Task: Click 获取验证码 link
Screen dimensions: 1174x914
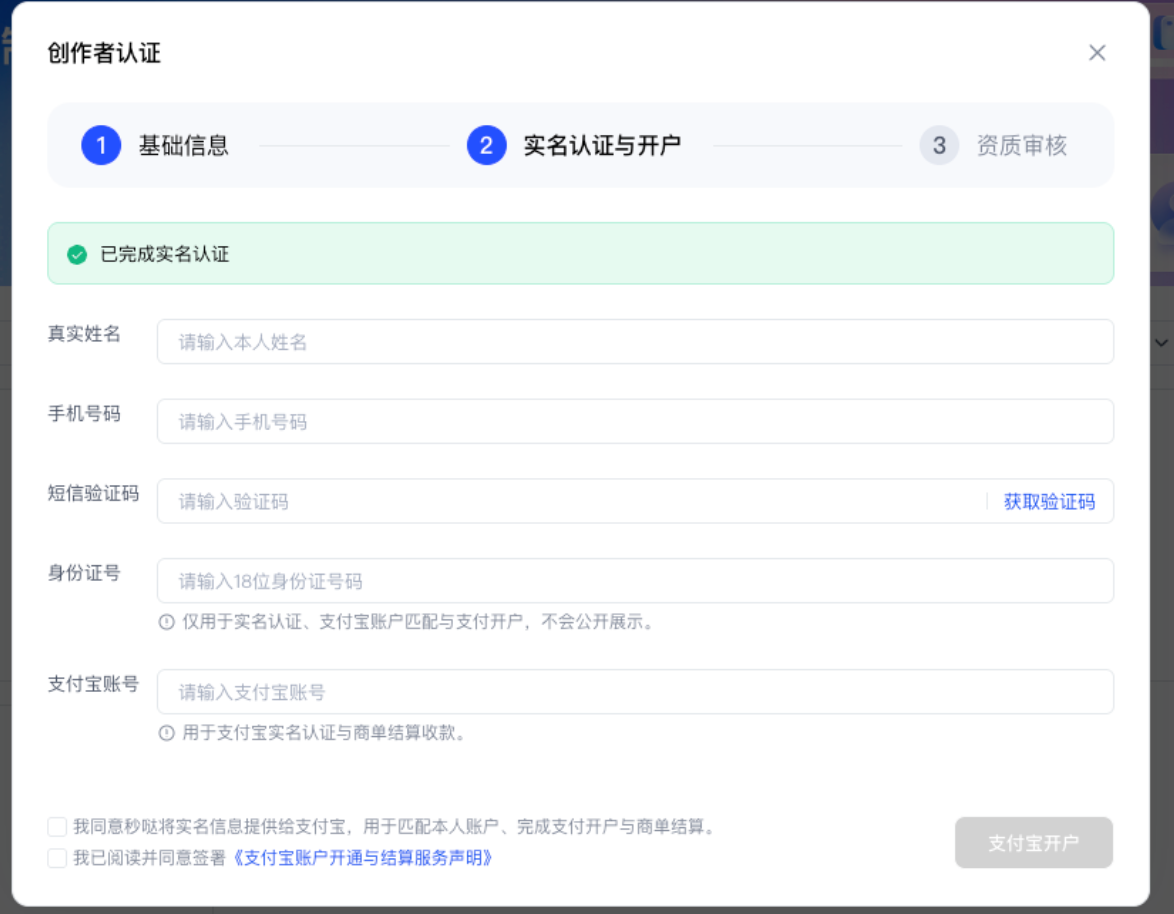Action: pos(1049,502)
